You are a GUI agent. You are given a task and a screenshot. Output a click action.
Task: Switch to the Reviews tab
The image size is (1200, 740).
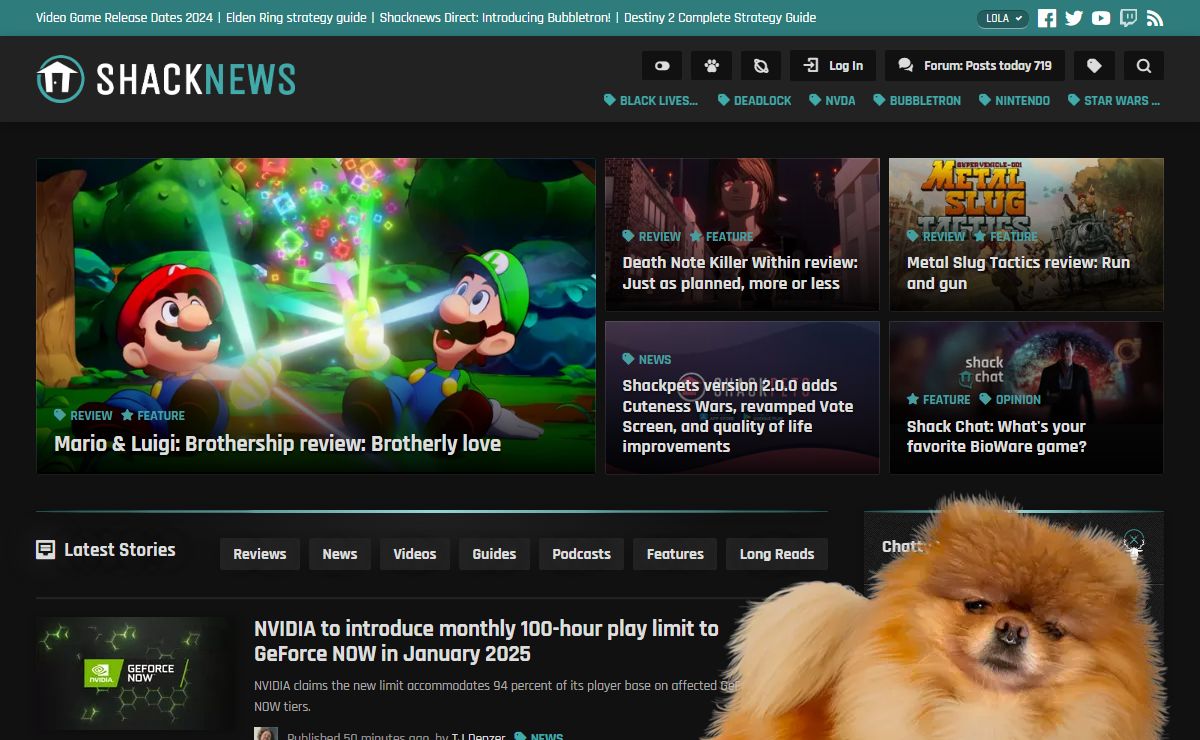pyautogui.click(x=260, y=554)
